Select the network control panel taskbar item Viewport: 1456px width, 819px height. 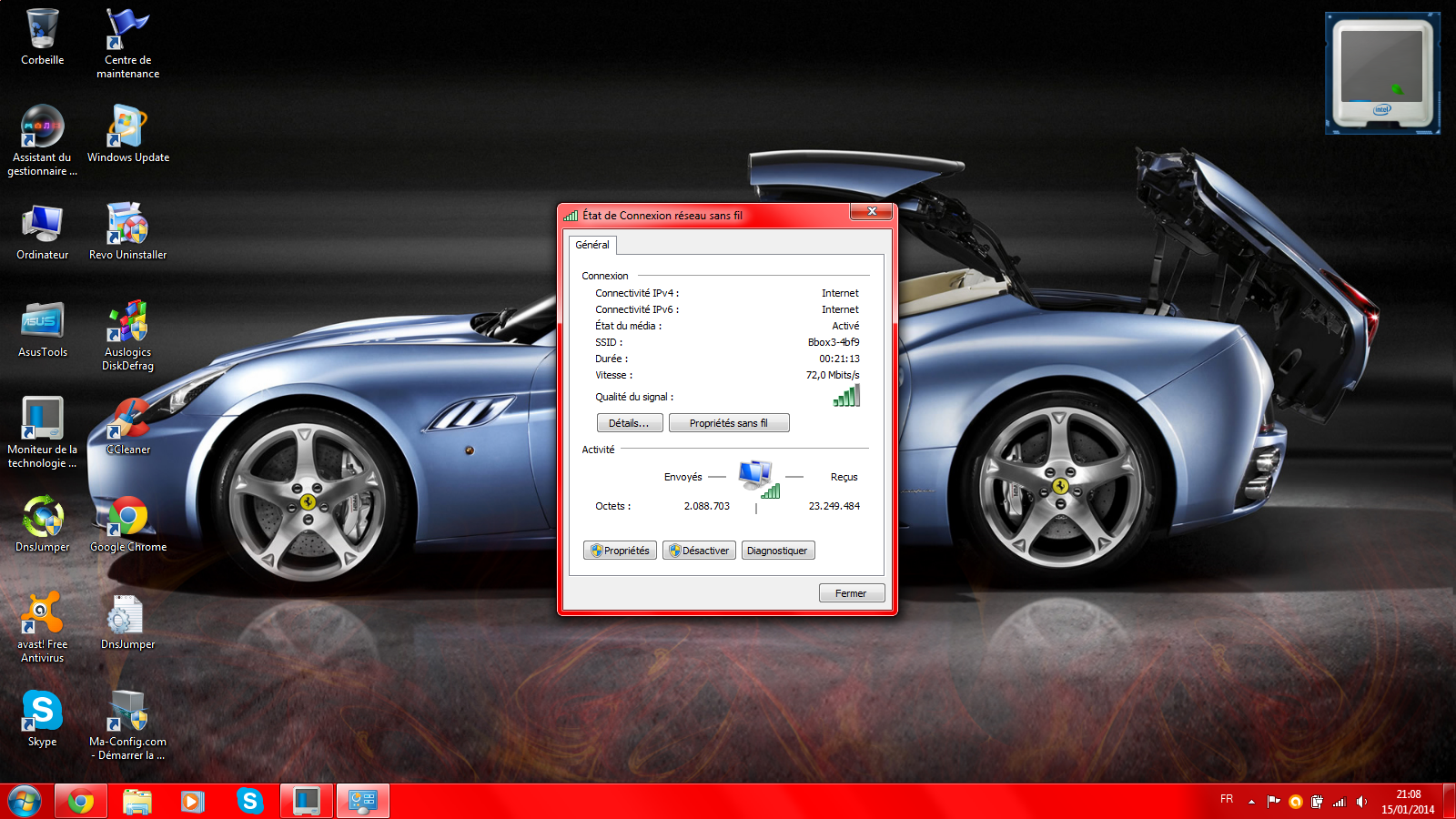(363, 802)
